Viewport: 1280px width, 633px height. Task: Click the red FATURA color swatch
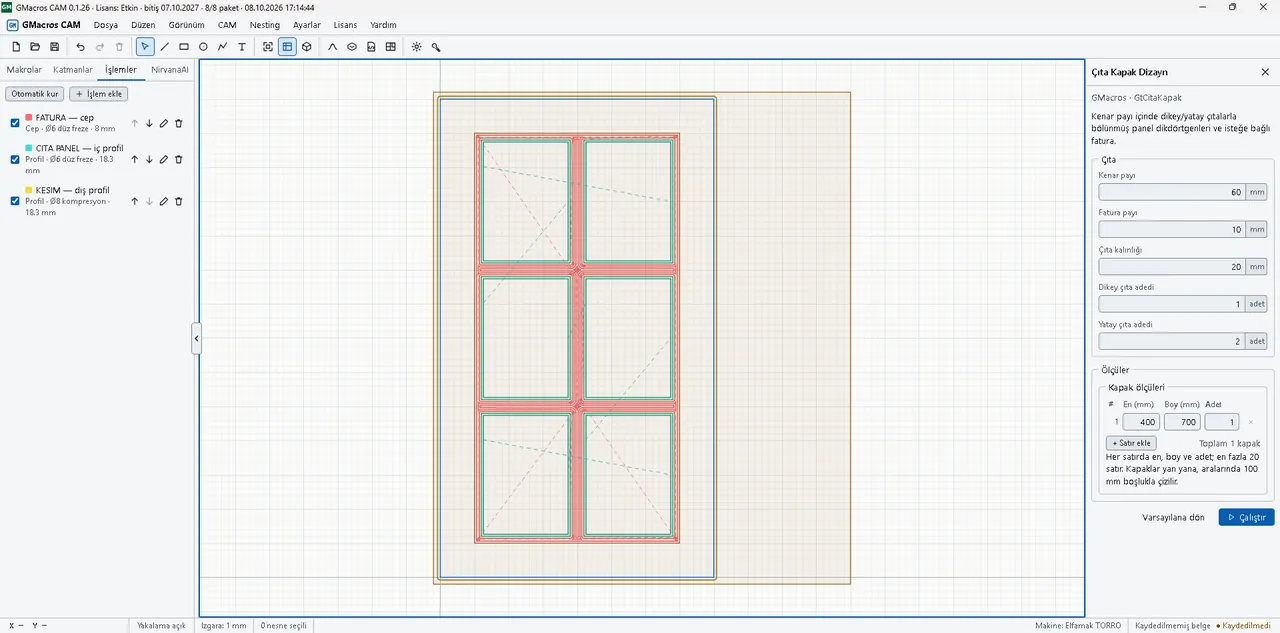click(x=29, y=117)
